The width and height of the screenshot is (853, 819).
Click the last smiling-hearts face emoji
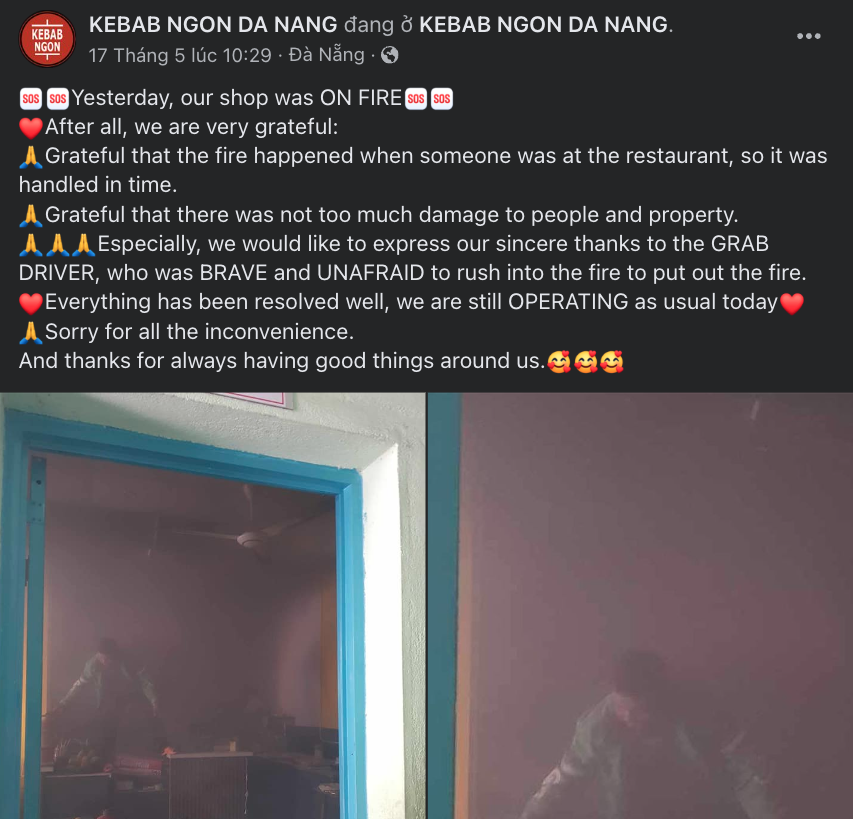612,362
